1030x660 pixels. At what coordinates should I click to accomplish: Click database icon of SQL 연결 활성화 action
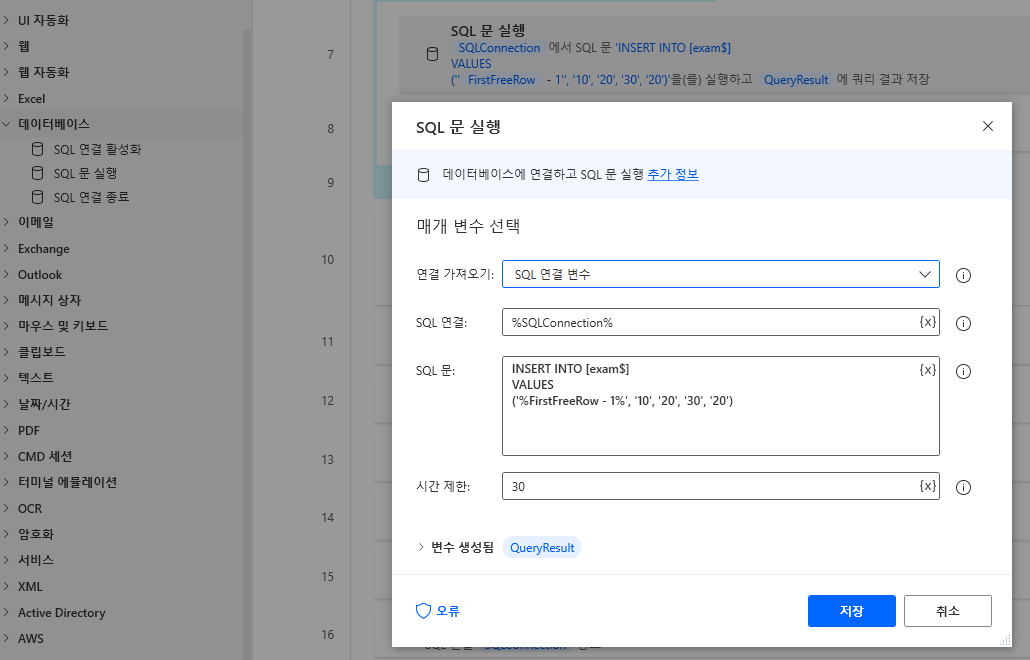(37, 149)
